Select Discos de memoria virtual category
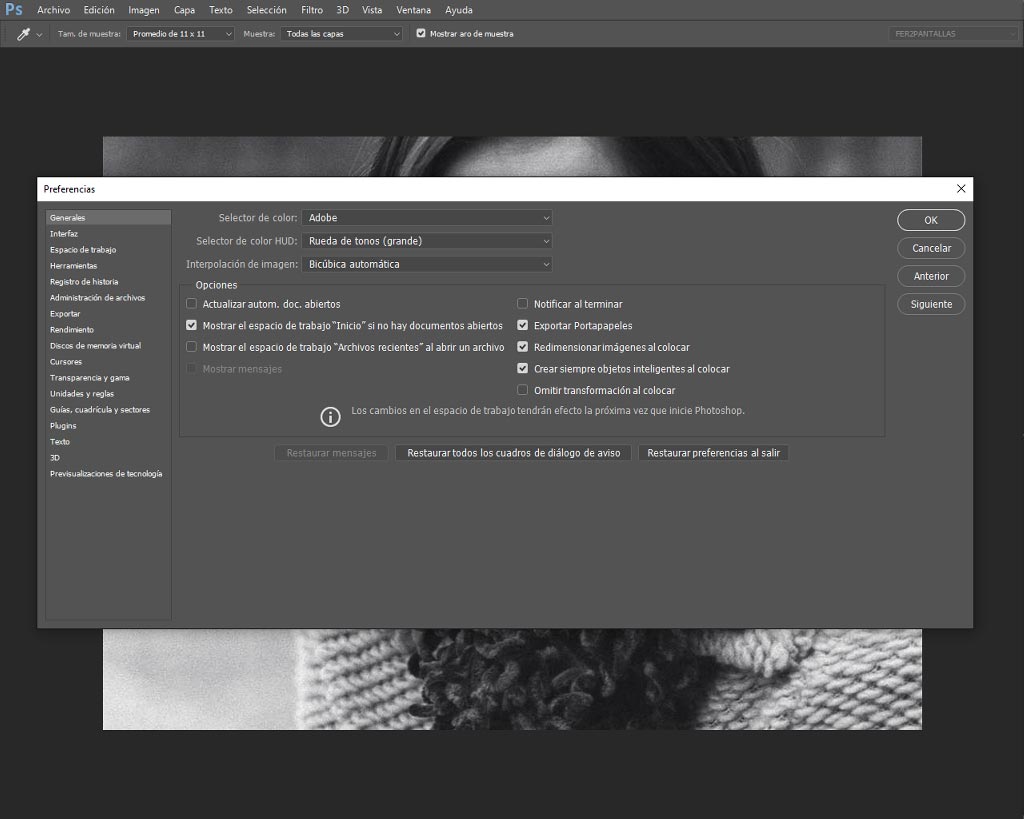The height and width of the screenshot is (819, 1024). [95, 345]
